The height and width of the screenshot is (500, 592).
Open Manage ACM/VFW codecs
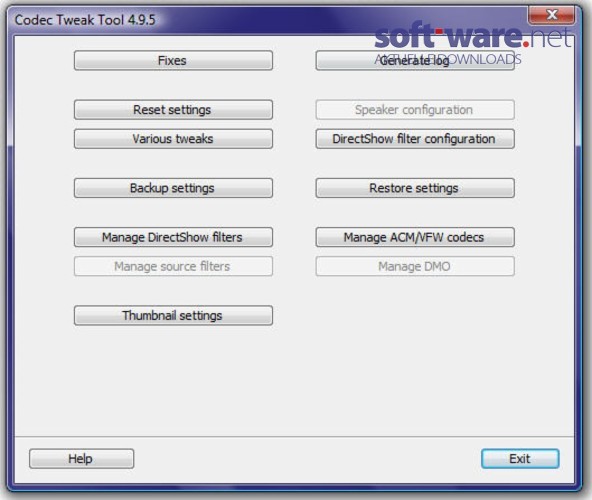coord(415,237)
